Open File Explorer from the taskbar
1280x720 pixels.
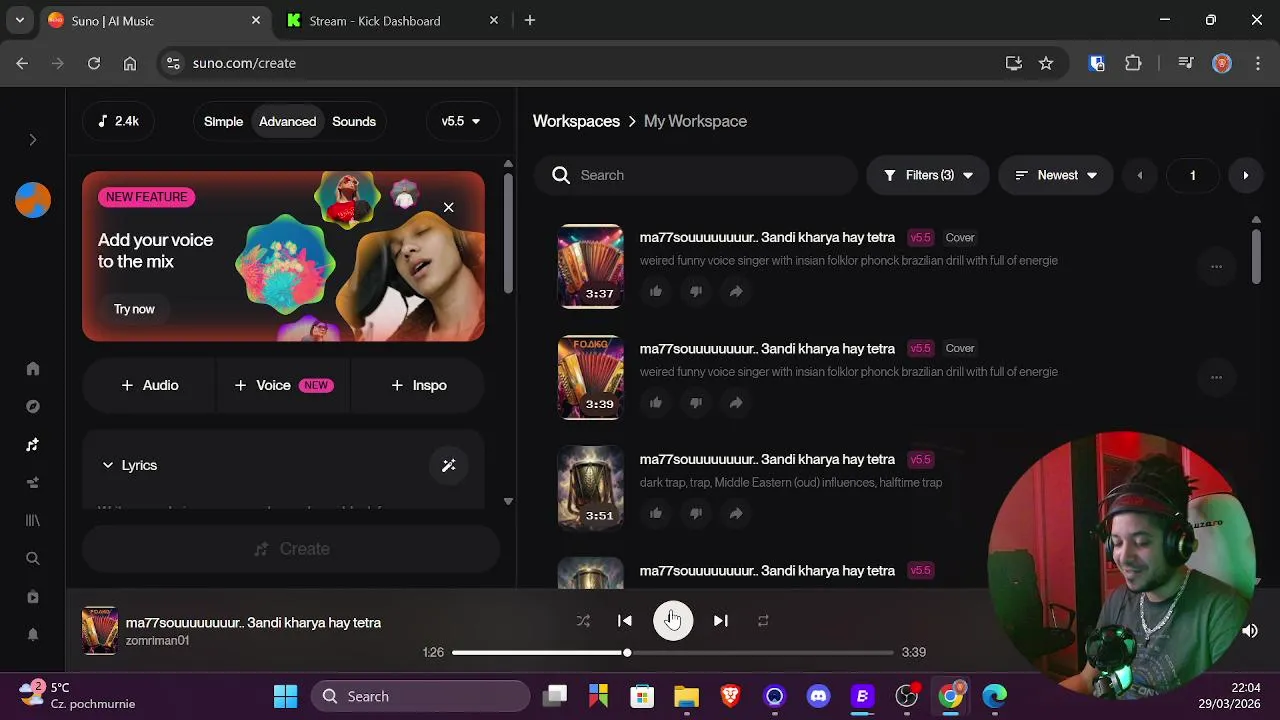[x=686, y=696]
